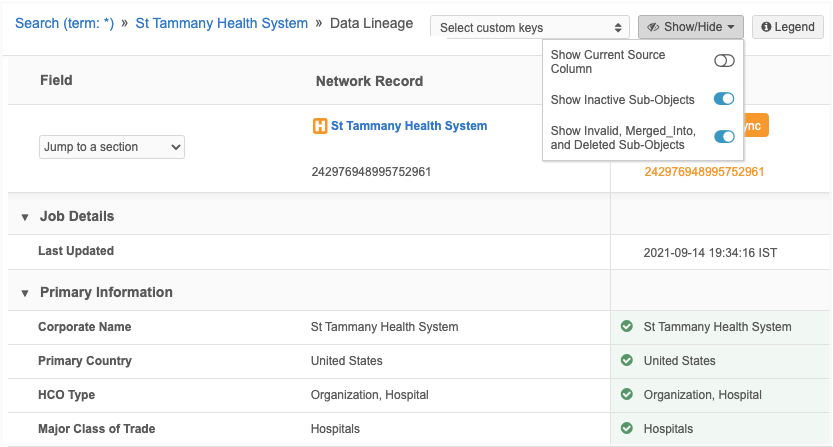Collapse the Primary Information section
833x447 pixels.
tap(25, 293)
